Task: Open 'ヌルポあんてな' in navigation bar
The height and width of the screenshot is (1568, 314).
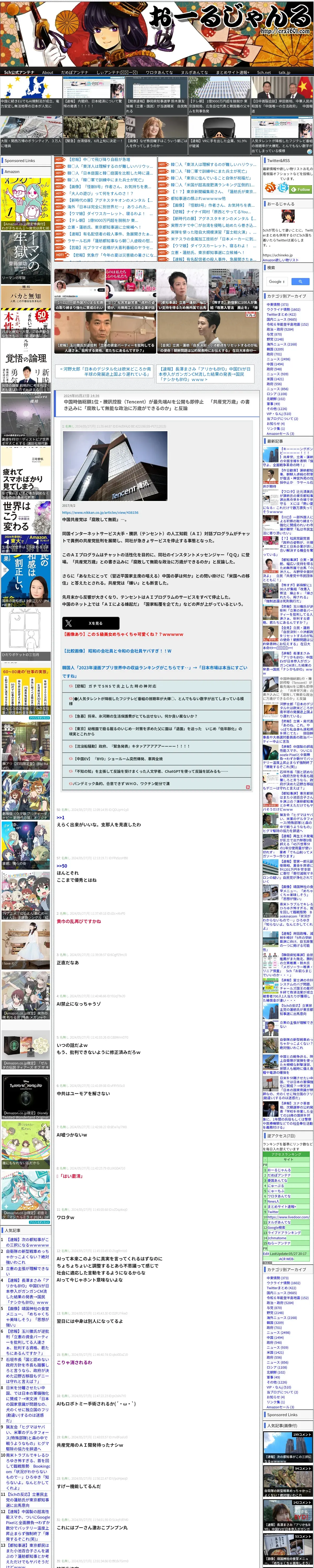Action: click(x=194, y=72)
